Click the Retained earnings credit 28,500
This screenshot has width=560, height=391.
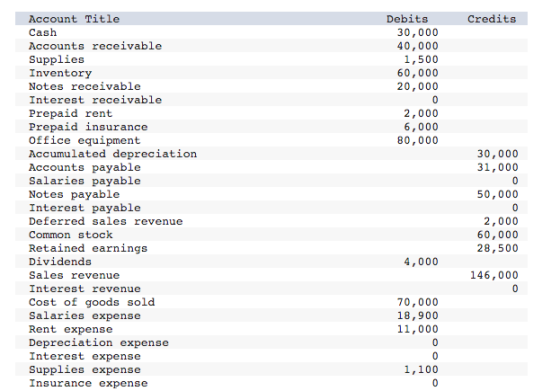point(498,249)
